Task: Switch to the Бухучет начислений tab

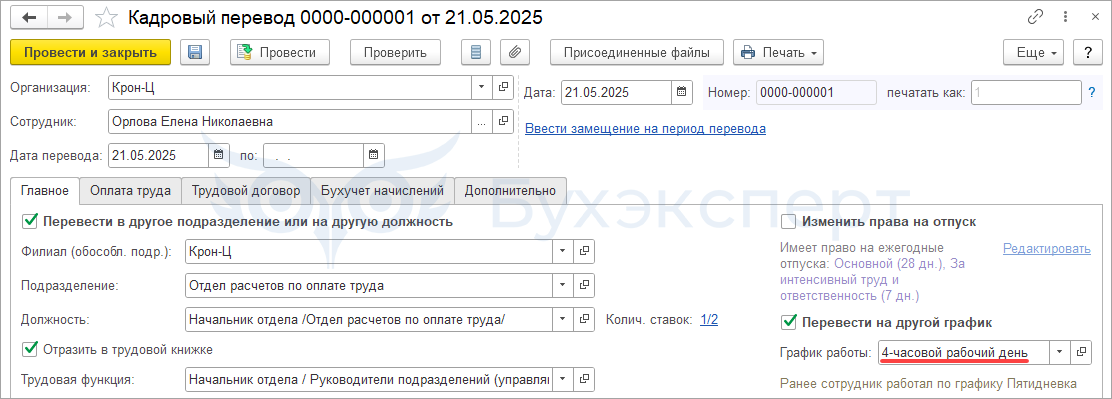Action: (x=382, y=190)
